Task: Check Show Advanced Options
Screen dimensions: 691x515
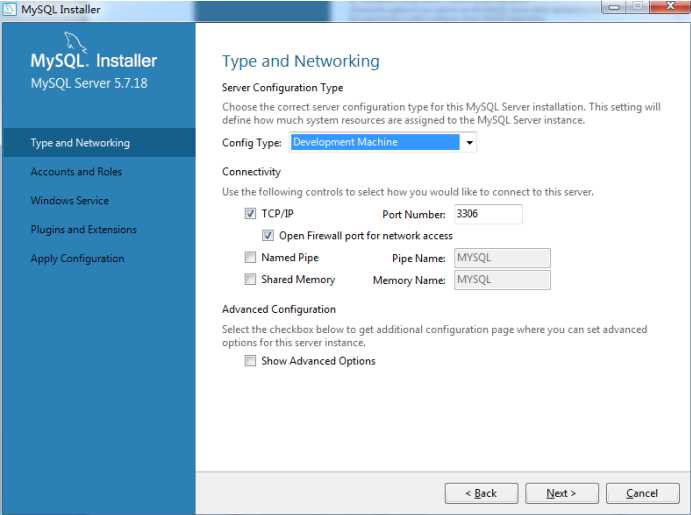Action: click(x=250, y=361)
